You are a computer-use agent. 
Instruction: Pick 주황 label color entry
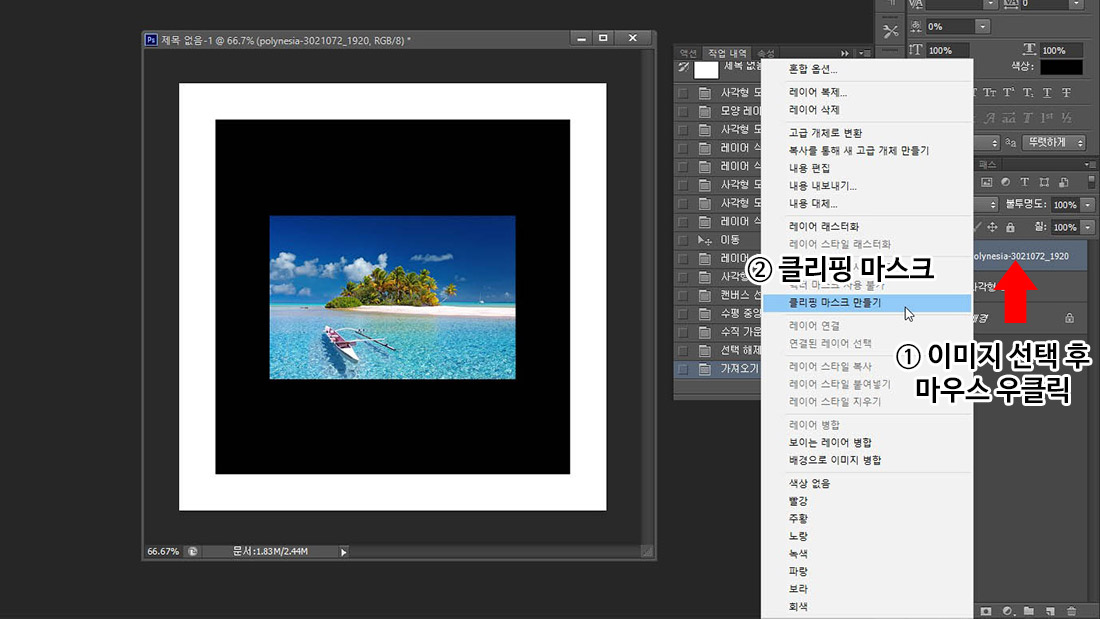[x=866, y=519]
